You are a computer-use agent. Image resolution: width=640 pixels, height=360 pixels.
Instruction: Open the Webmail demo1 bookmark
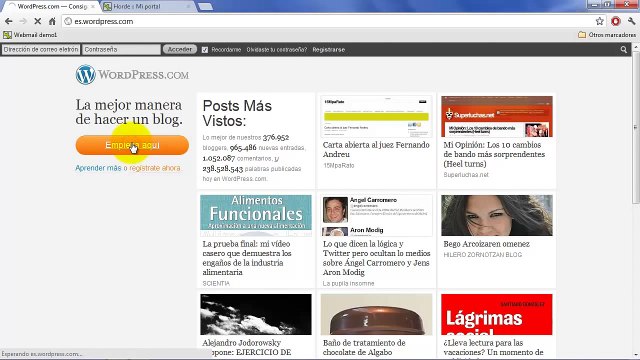point(30,35)
